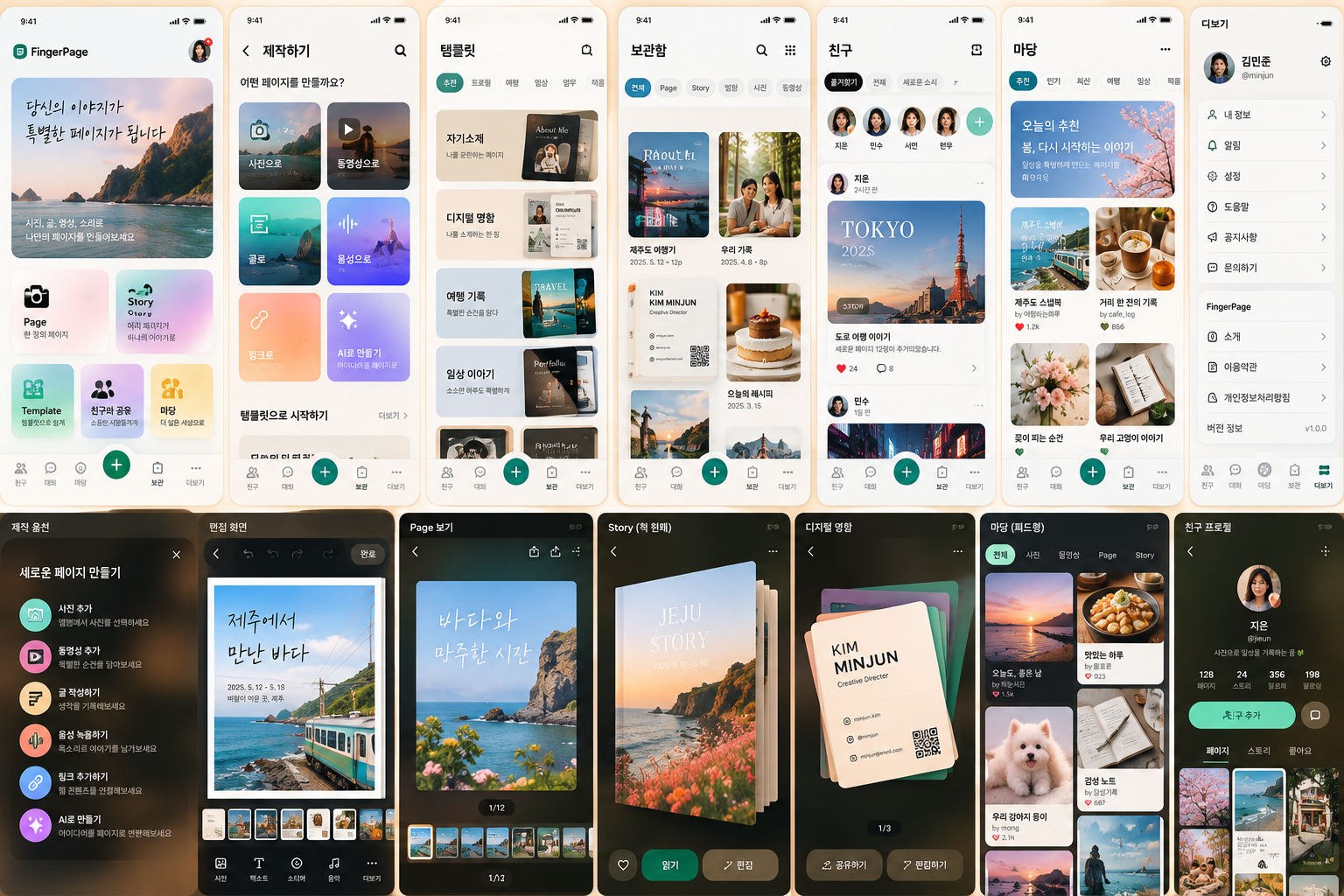Open the 우리 강아지 몽이 feed card

(x=1028, y=776)
